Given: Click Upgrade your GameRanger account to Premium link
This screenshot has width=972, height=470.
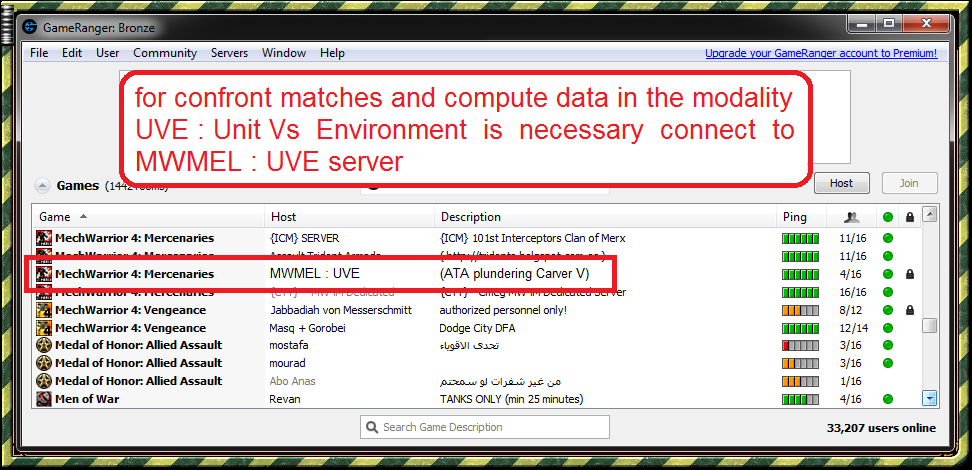Looking at the screenshot, I should click(821, 53).
